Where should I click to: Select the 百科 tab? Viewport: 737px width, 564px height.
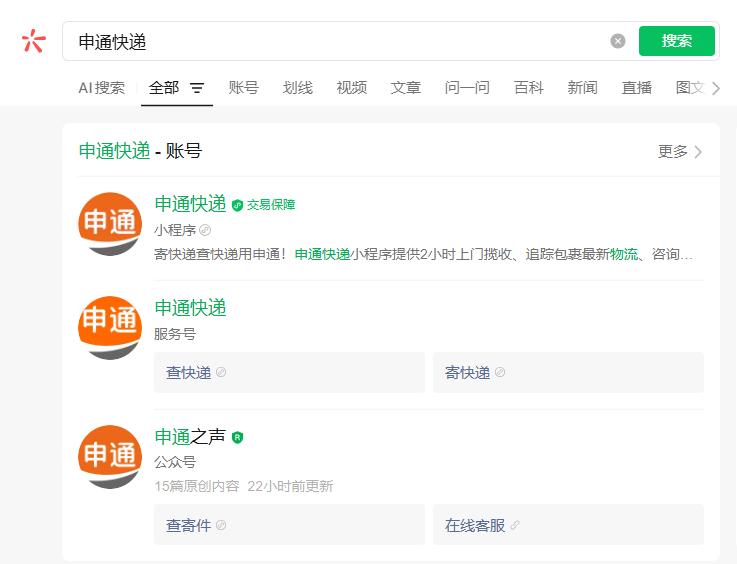tap(528, 88)
